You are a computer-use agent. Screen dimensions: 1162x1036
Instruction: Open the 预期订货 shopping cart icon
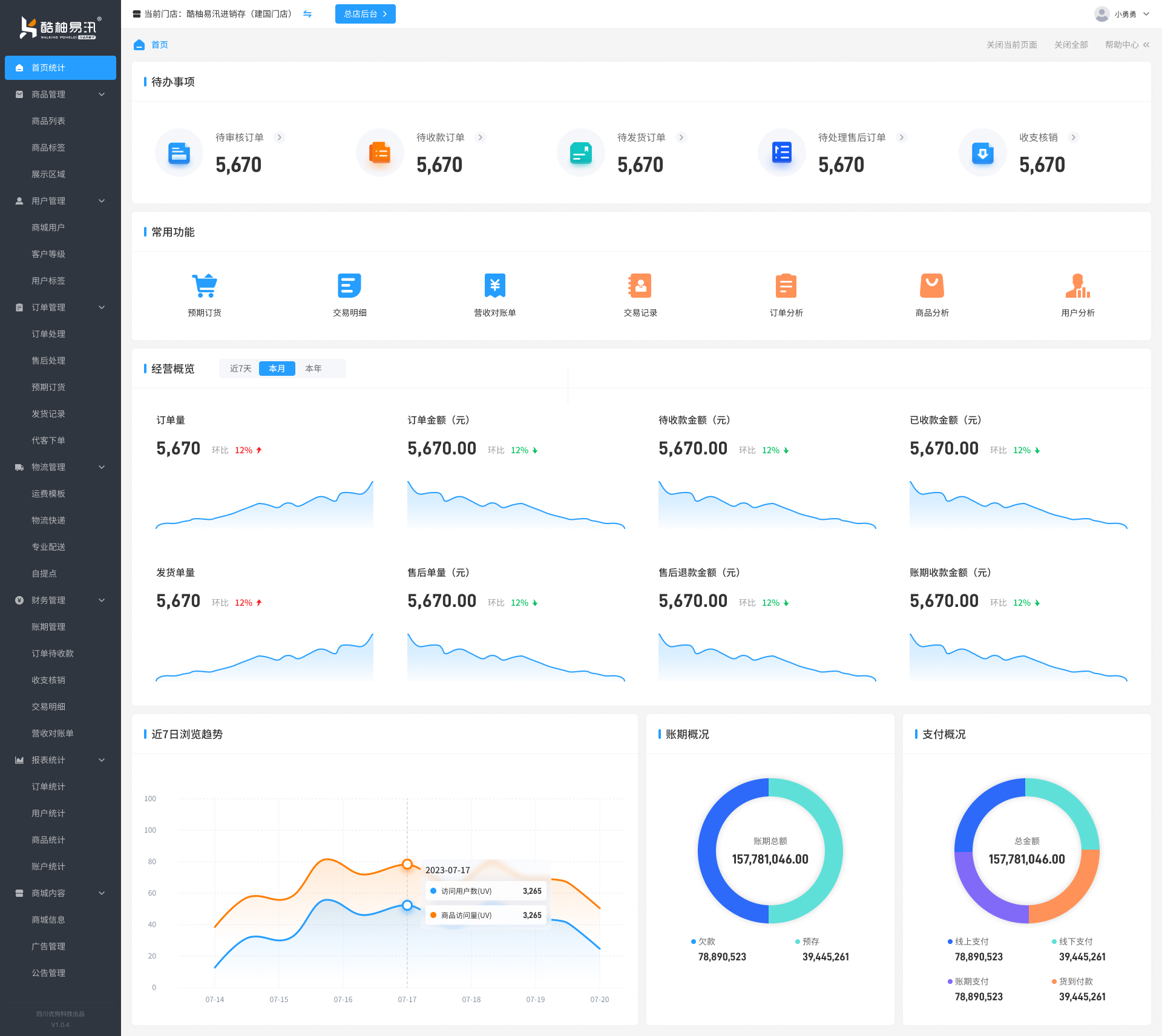(205, 286)
